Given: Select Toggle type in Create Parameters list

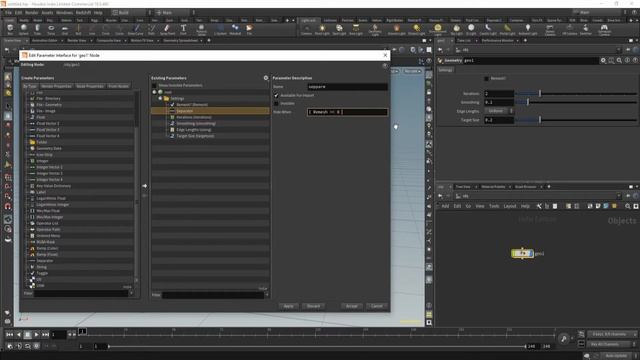Looking at the screenshot, I should pos(42,273).
